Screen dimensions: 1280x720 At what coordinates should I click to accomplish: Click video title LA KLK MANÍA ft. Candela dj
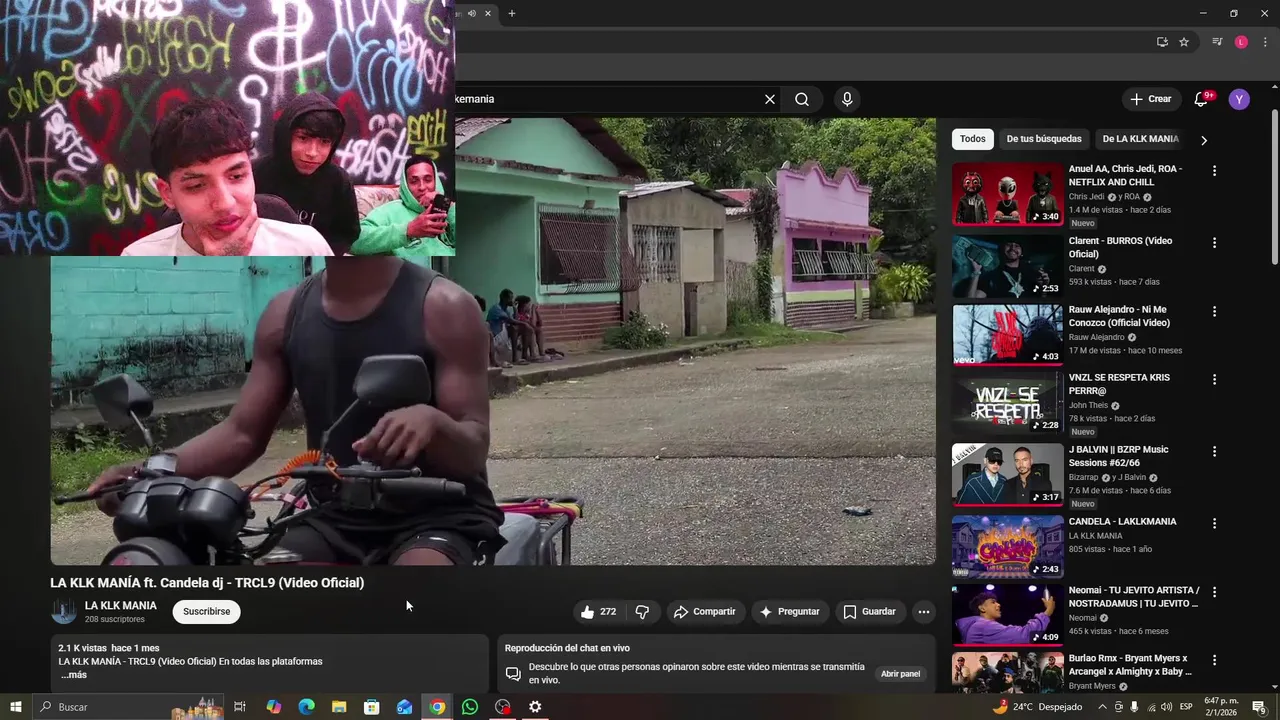207,582
